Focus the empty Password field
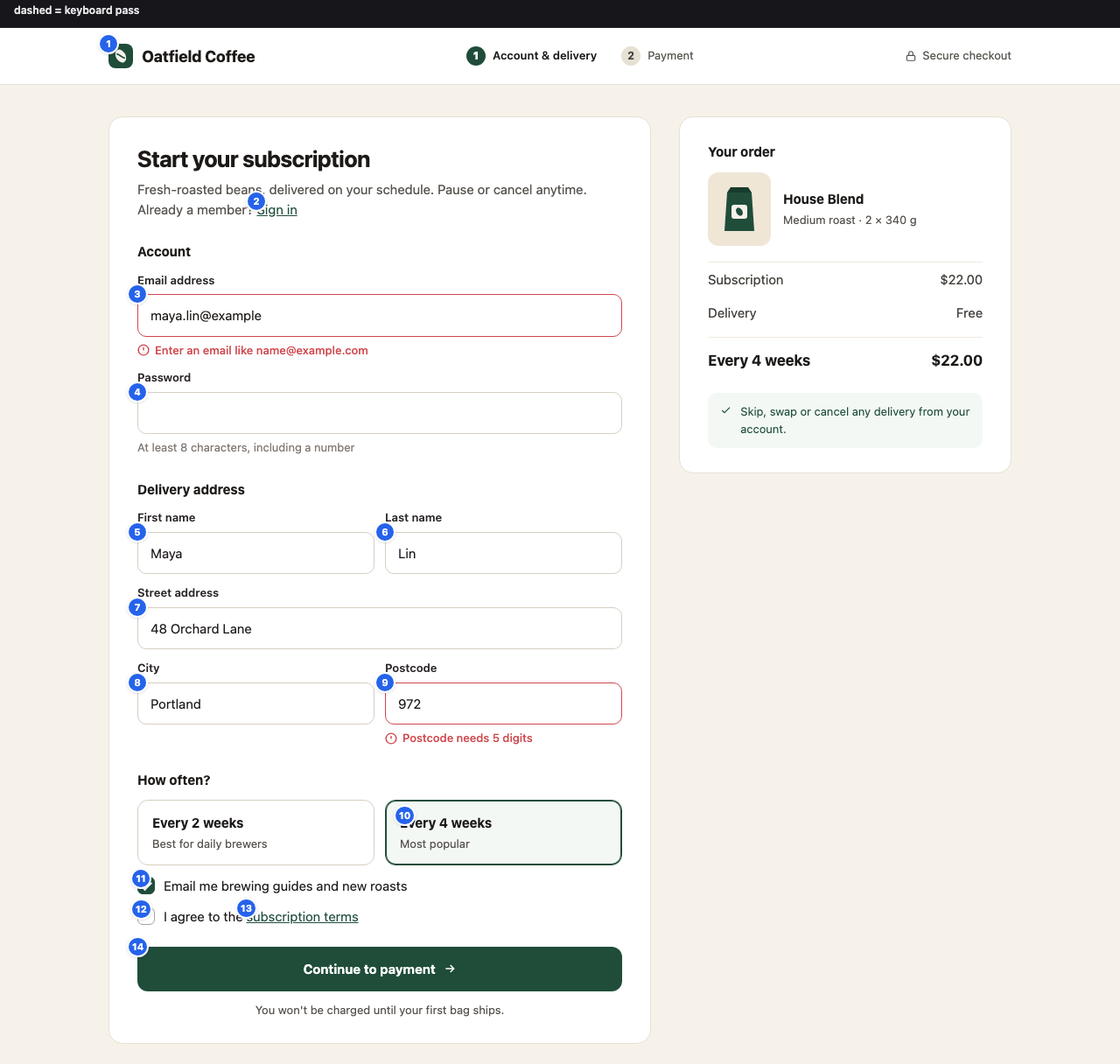 point(380,413)
